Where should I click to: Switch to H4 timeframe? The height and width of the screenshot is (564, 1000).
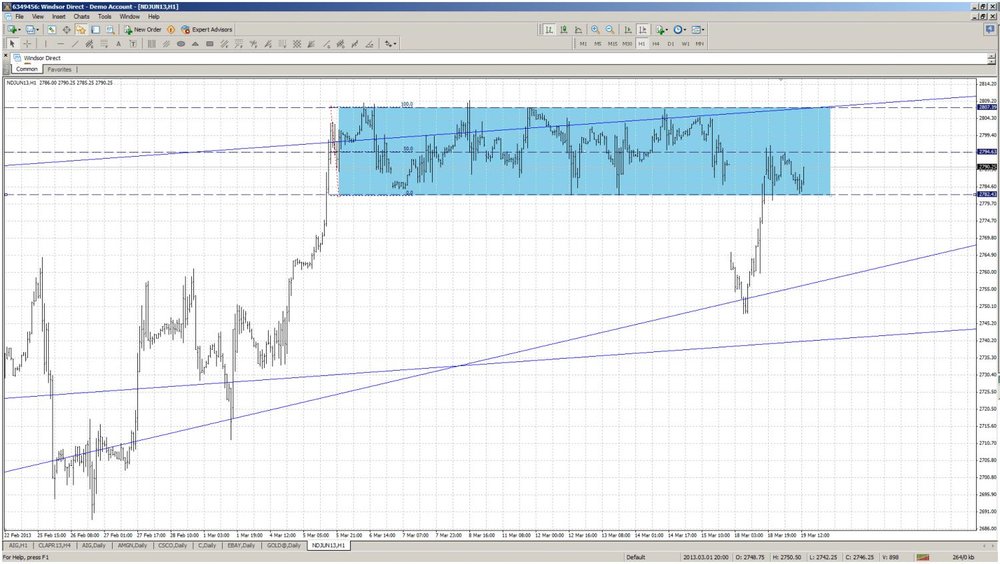click(656, 44)
